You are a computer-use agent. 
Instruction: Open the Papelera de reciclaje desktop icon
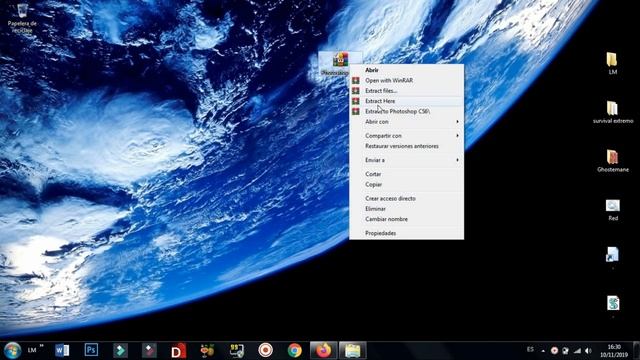click(22, 18)
